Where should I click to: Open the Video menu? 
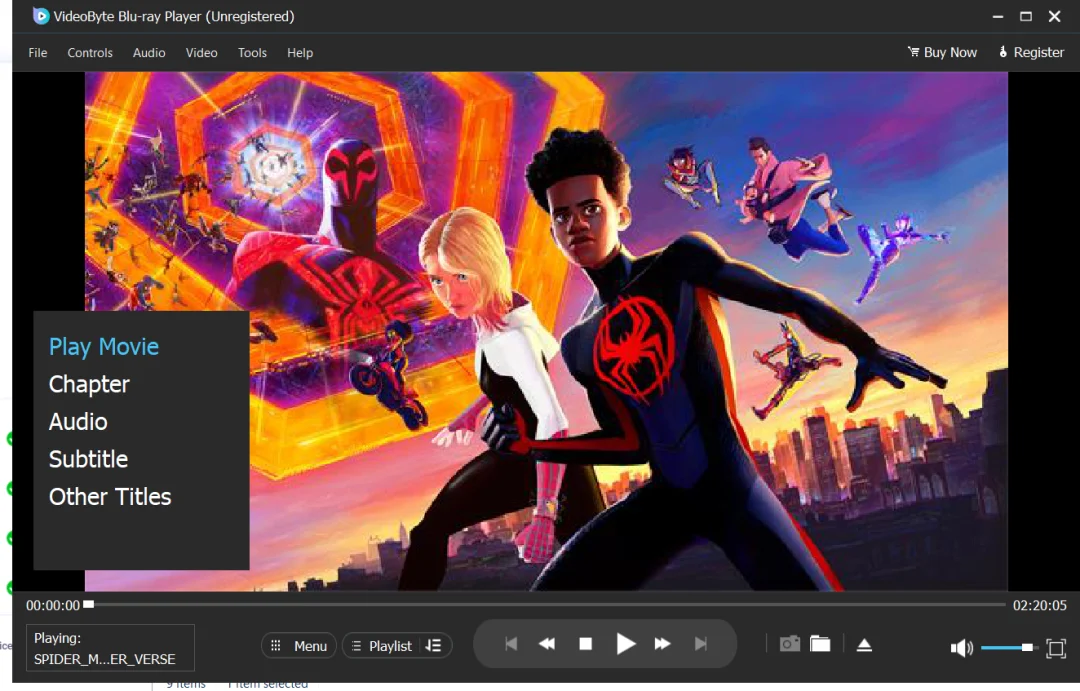click(201, 52)
